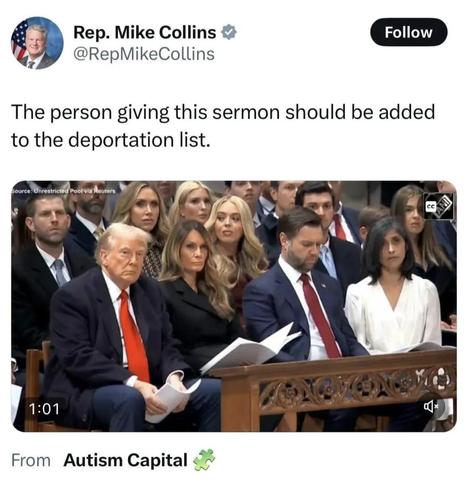Follow Rep. Mike Collins
468x492 pixels.
[409, 32]
